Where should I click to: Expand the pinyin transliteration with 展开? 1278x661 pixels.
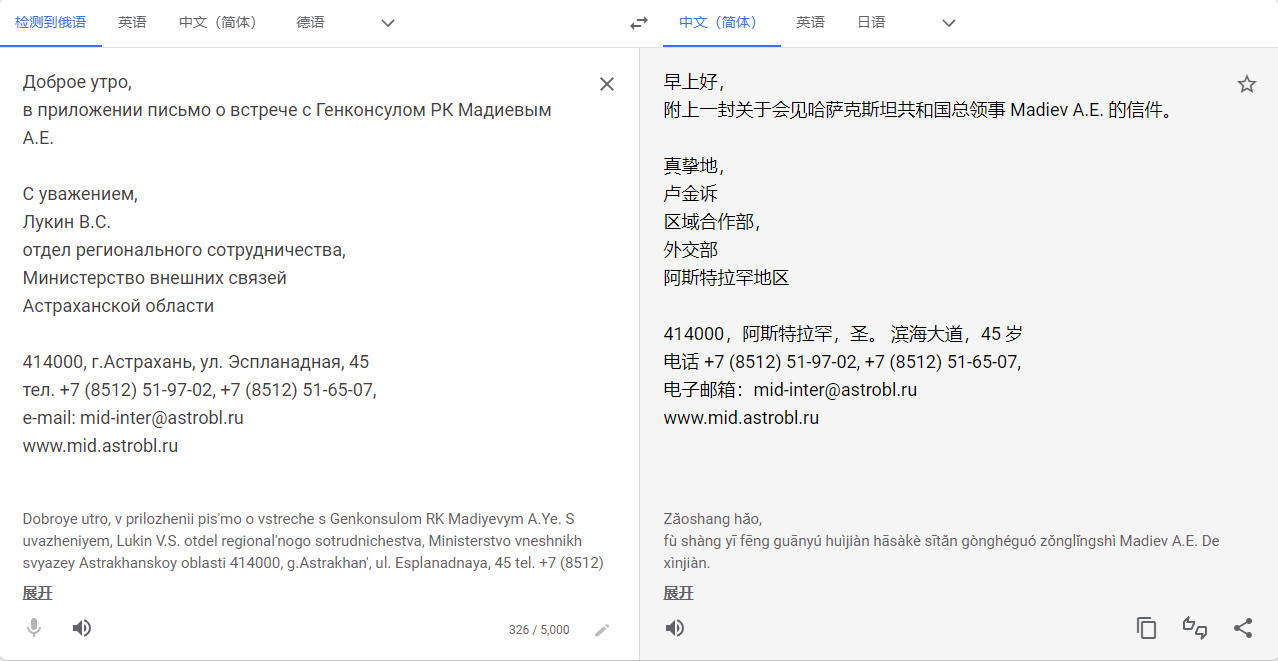tap(678, 593)
